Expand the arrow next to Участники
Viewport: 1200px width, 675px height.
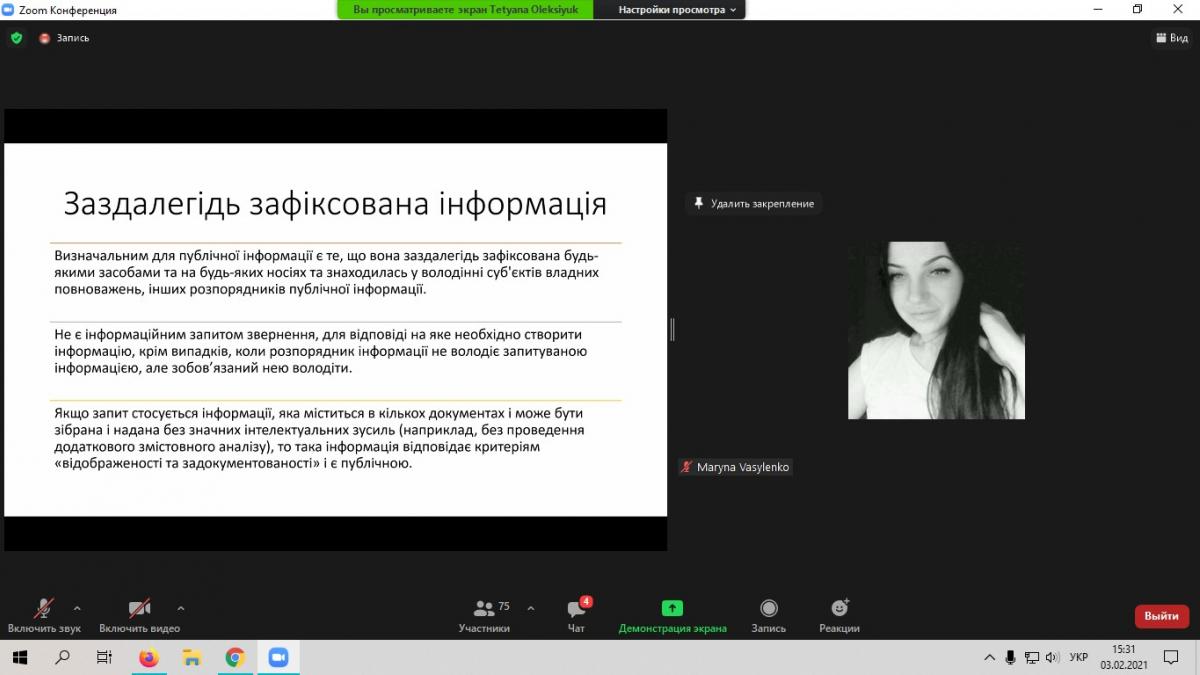pos(530,608)
